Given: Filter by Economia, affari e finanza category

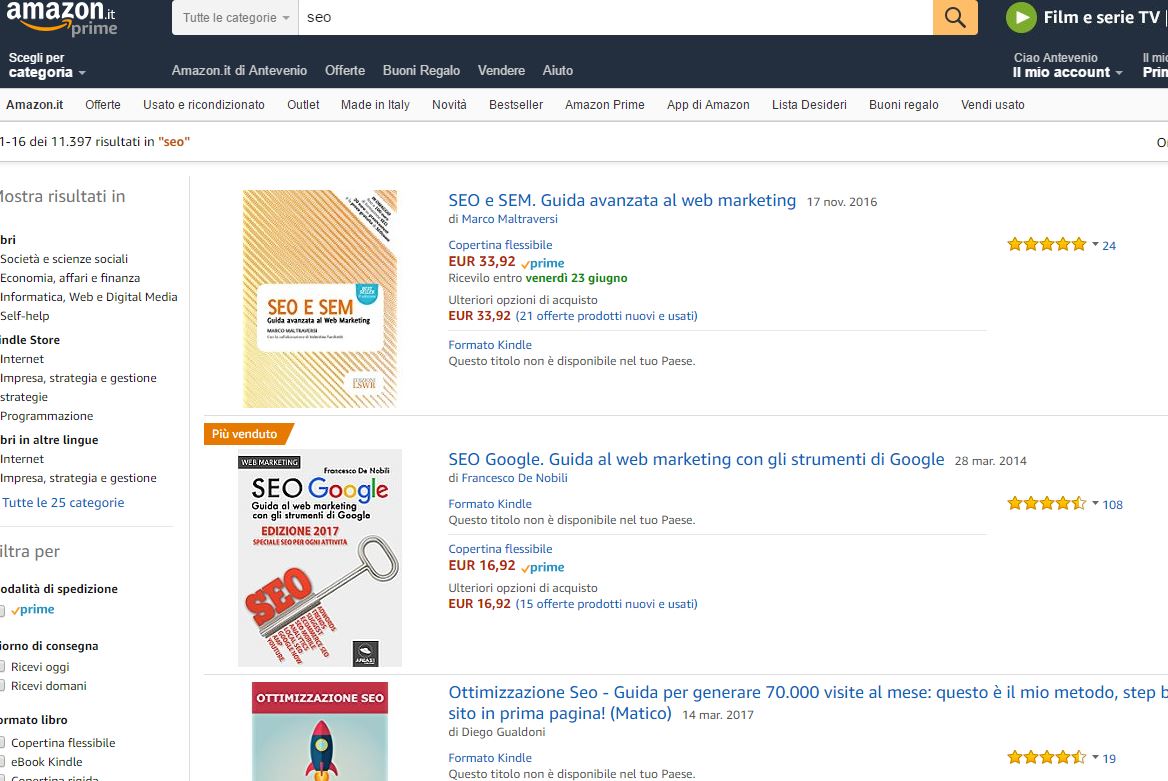Looking at the screenshot, I should (x=70, y=278).
